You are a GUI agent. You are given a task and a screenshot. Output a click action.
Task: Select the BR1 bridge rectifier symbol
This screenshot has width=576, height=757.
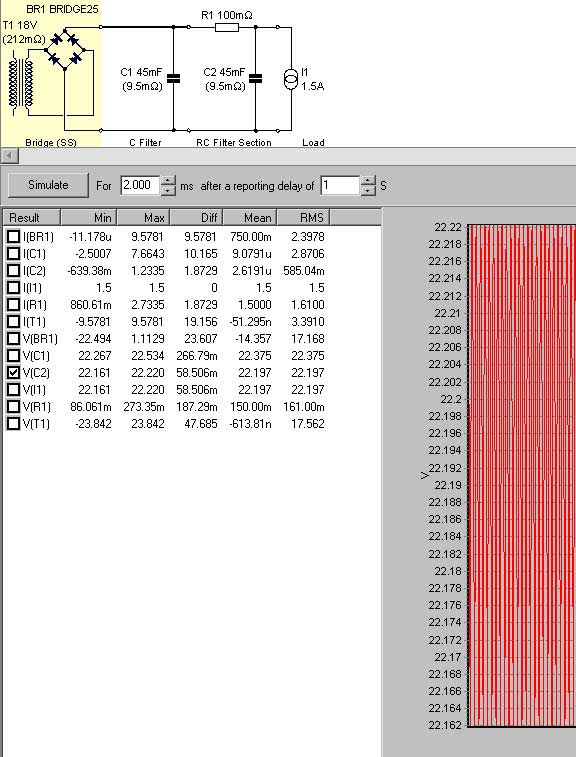coord(65,50)
